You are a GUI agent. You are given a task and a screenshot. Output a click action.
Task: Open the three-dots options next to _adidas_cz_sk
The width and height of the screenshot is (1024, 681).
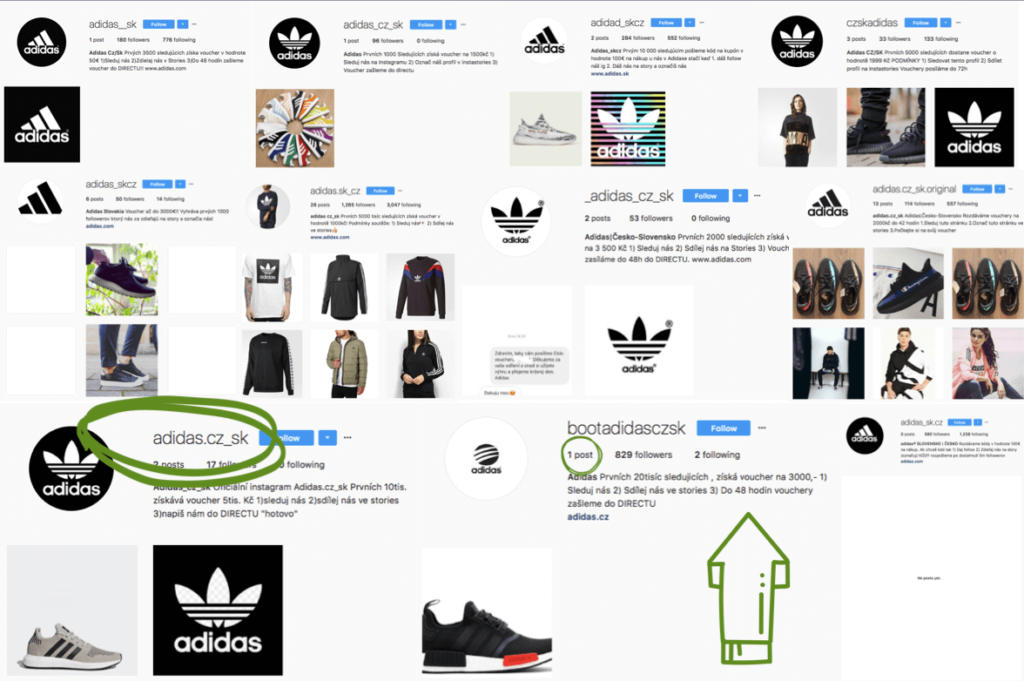pos(757,195)
